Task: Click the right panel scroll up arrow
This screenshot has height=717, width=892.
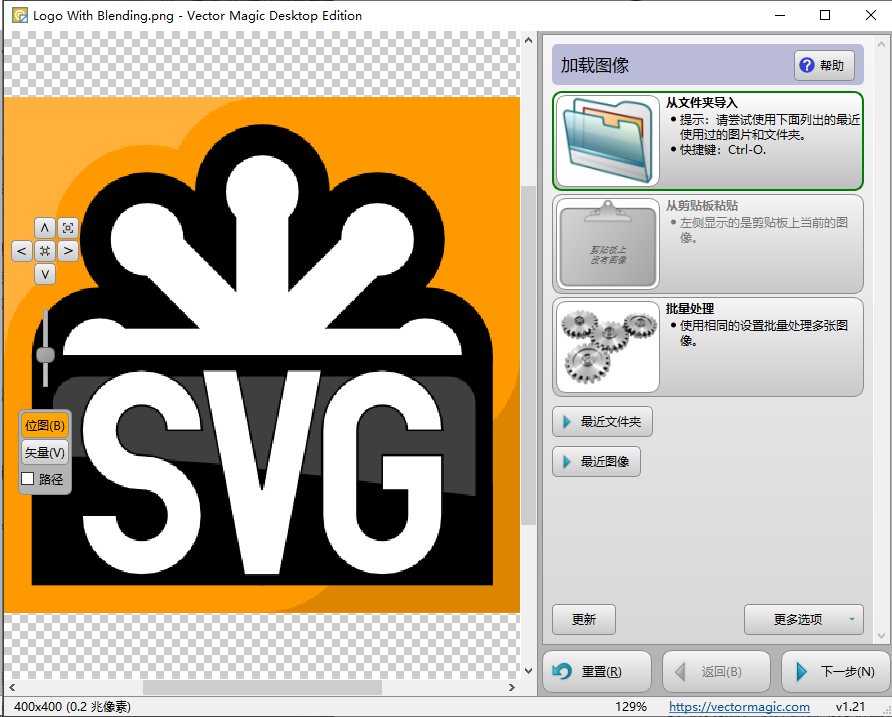Action: pyautogui.click(x=882, y=43)
